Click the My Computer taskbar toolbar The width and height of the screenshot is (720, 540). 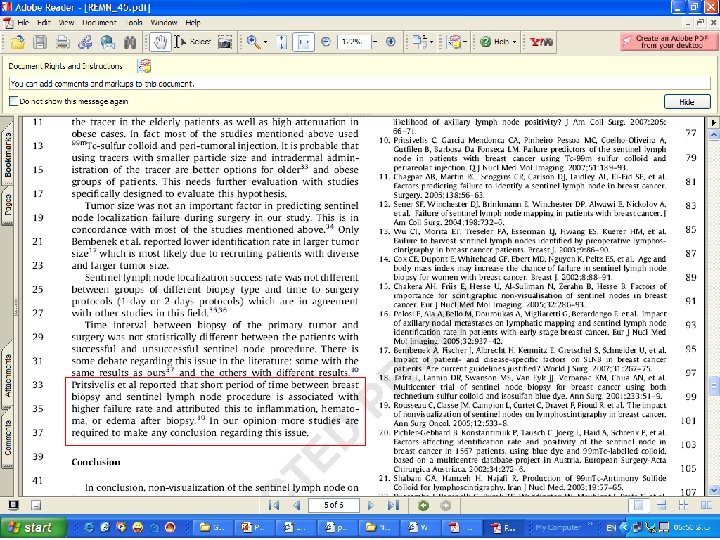(557, 528)
